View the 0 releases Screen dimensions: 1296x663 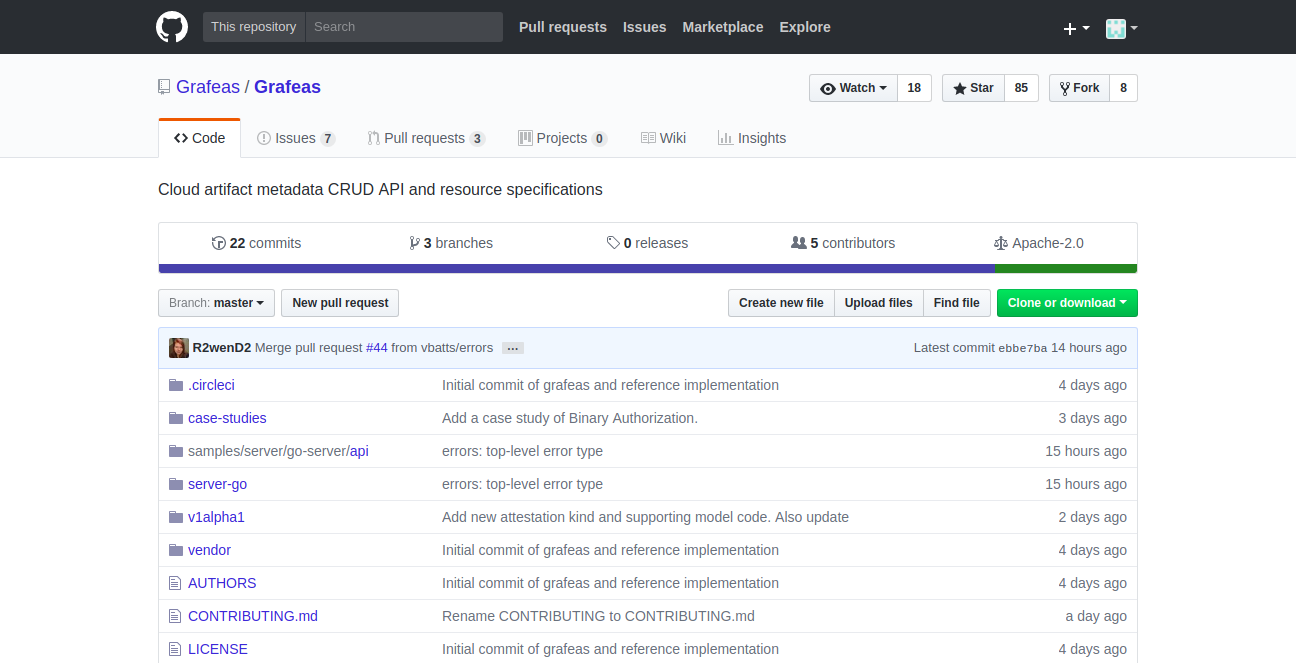click(647, 243)
